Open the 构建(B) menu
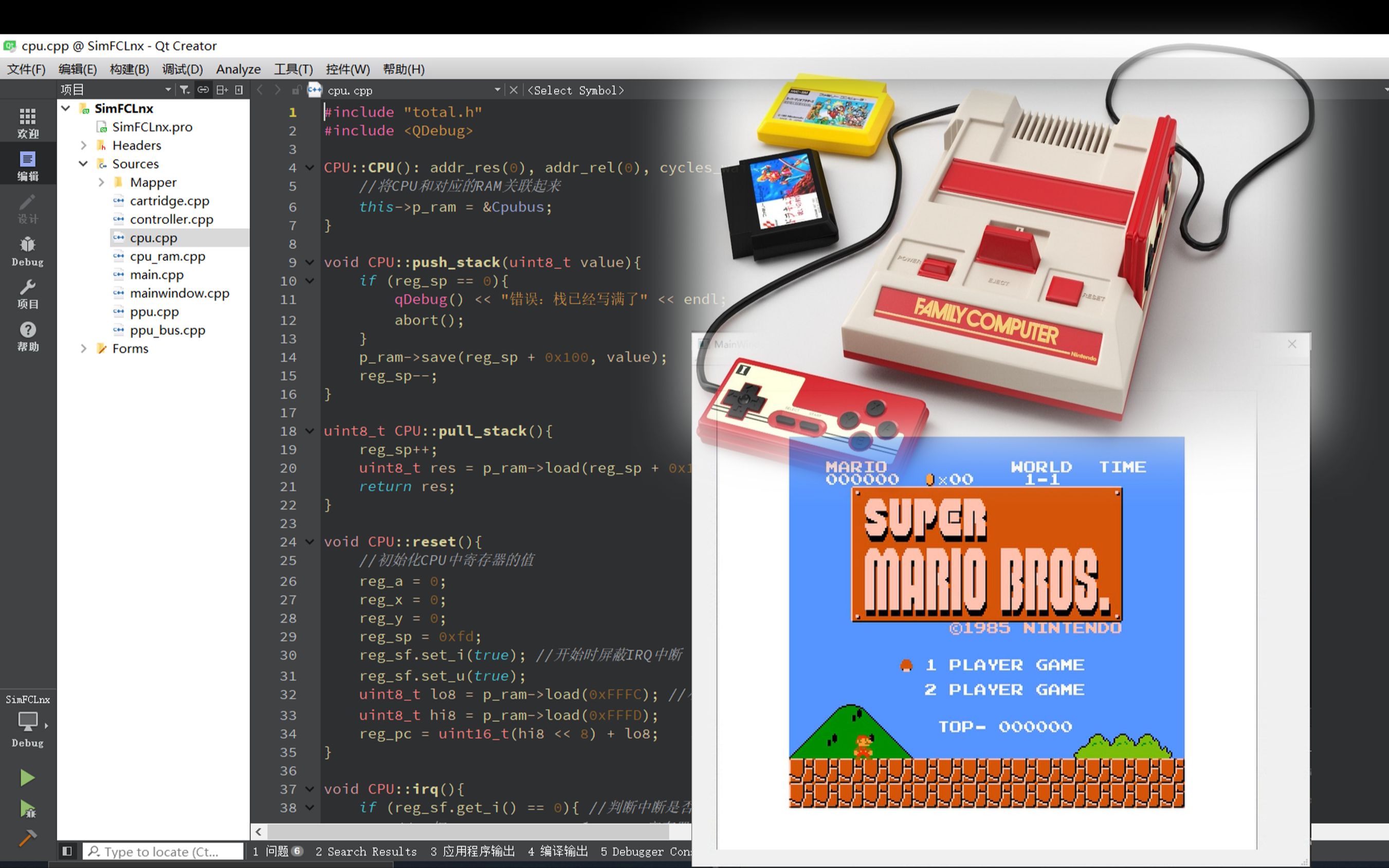Viewport: 1389px width, 868px height. pos(129,69)
